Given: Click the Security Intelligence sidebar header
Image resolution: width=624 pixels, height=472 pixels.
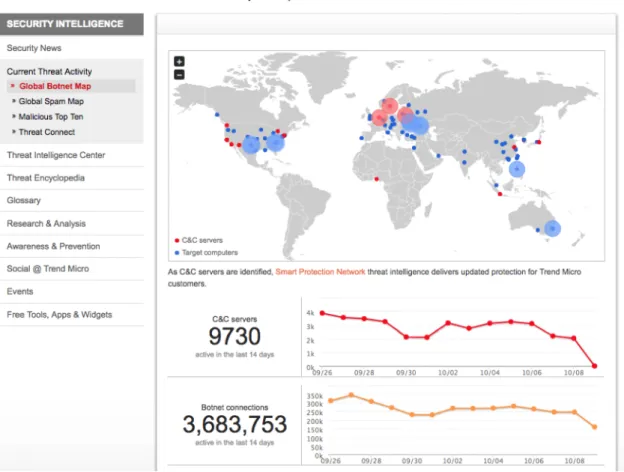Looking at the screenshot, I should click(72, 24).
